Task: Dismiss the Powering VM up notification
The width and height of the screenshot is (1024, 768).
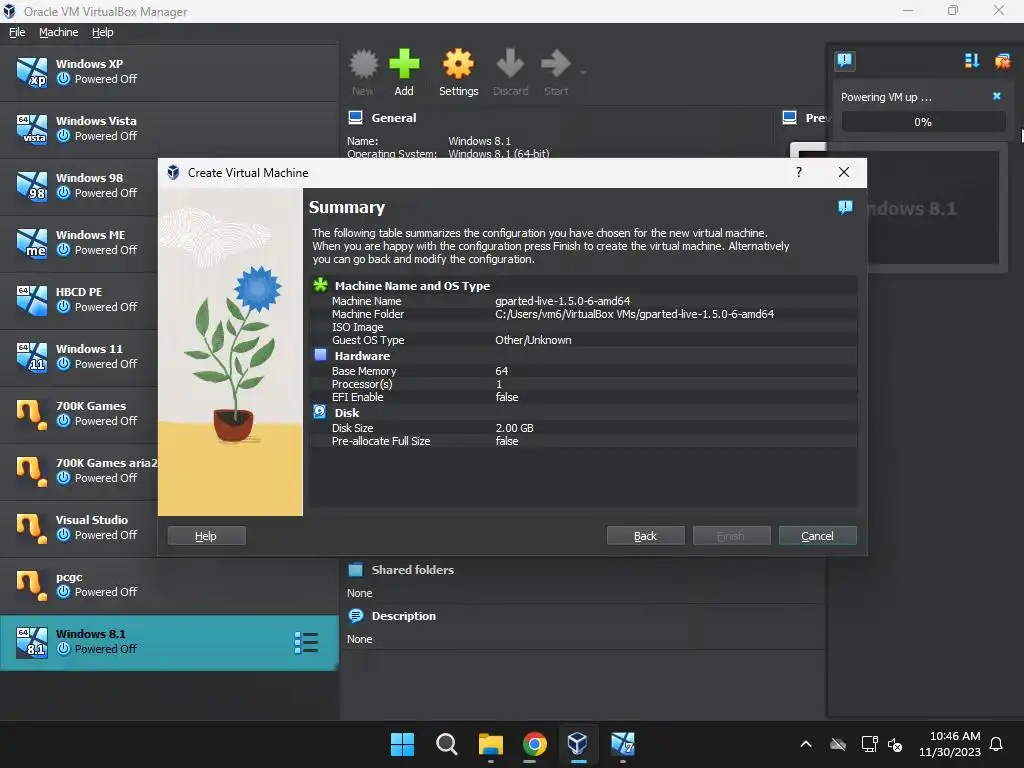Action: 997,96
